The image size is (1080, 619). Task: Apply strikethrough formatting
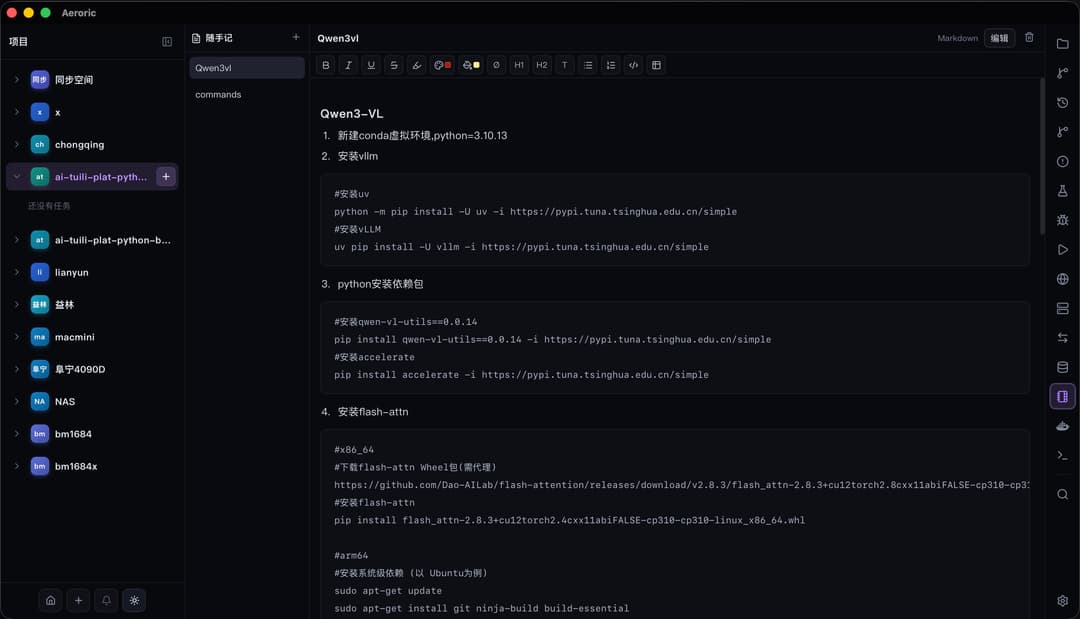click(394, 65)
